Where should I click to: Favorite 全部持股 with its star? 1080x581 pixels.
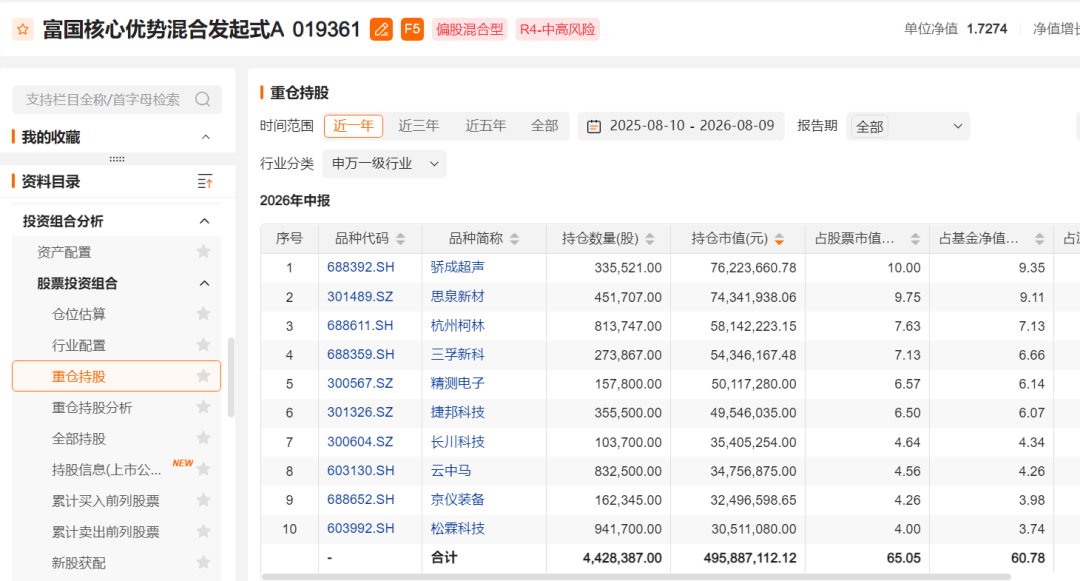(203, 439)
